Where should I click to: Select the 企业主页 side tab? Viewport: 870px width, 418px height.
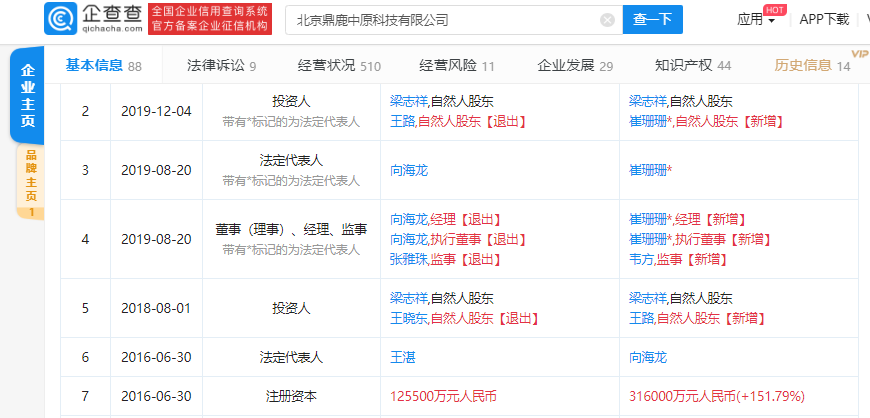click(x=27, y=95)
